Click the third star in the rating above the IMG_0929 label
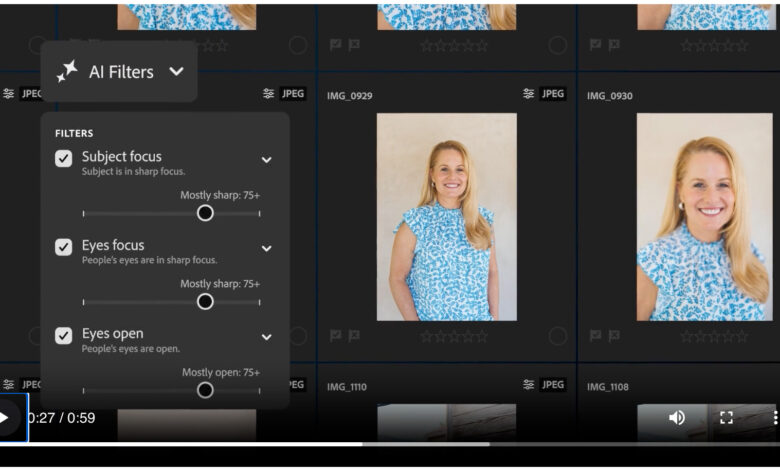This screenshot has height=470, width=780. point(454,46)
